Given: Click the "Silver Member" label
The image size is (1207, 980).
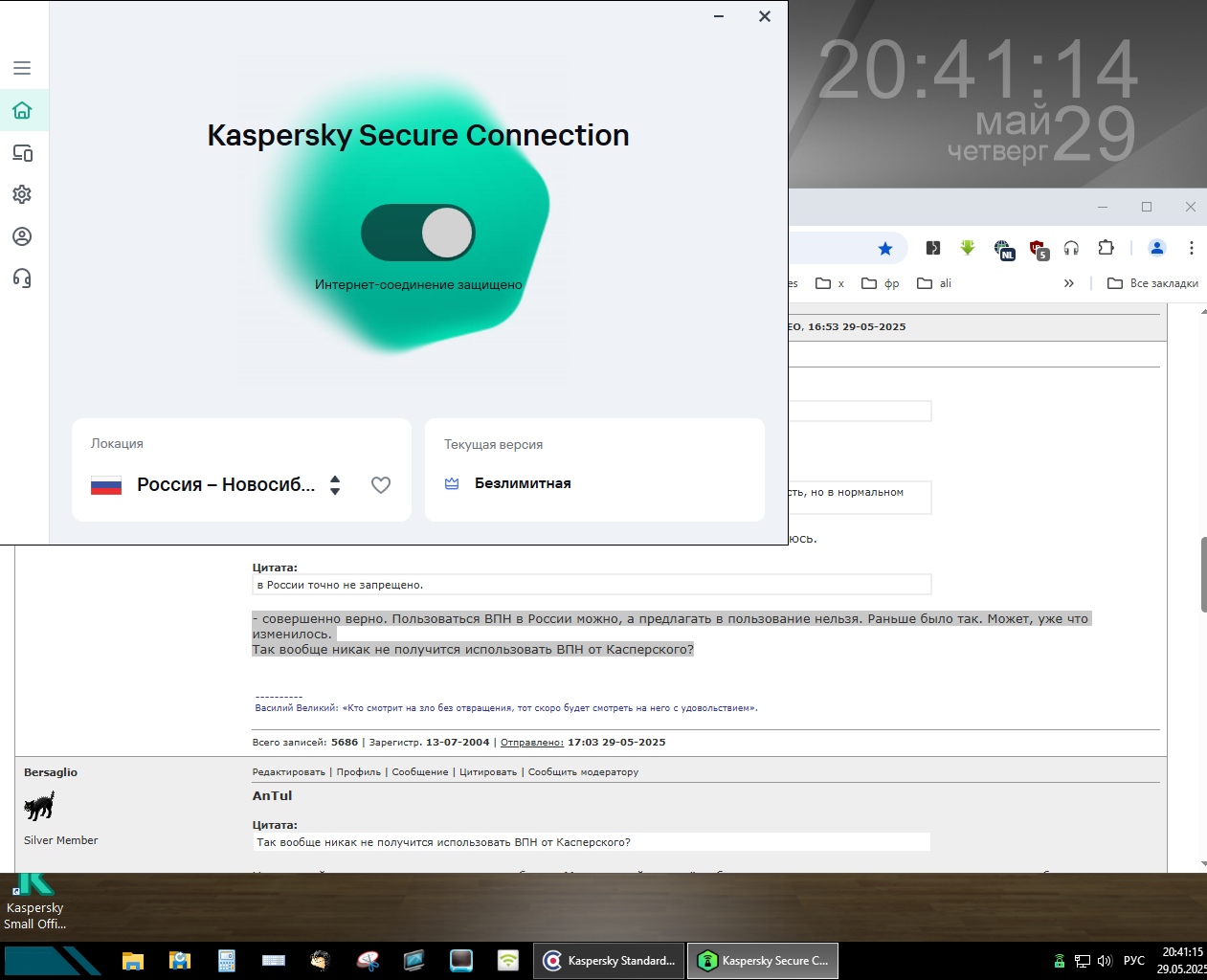Looking at the screenshot, I should tap(61, 840).
